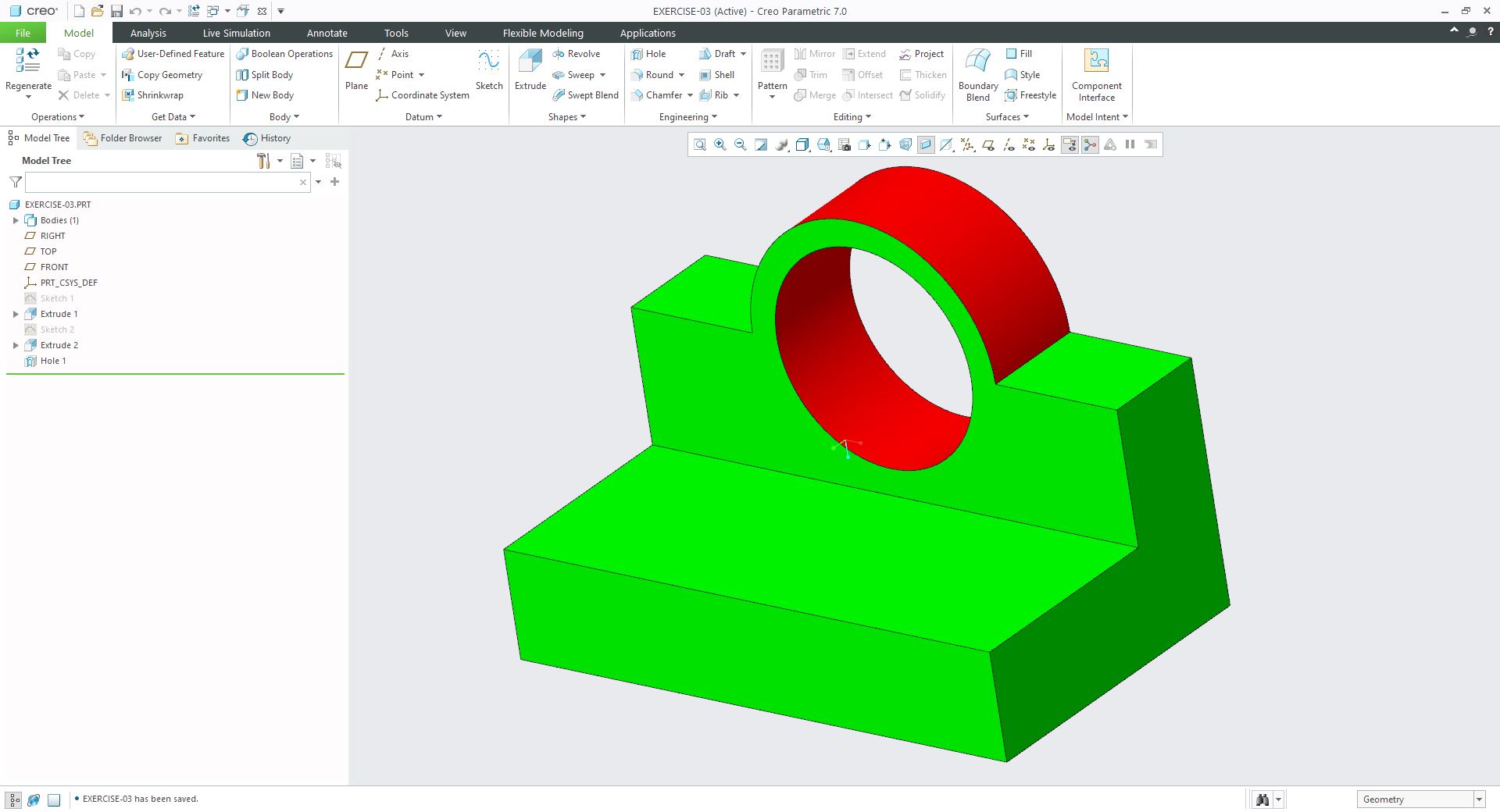Click Split Body button
Image resolution: width=1500 pixels, height=812 pixels.
265,75
